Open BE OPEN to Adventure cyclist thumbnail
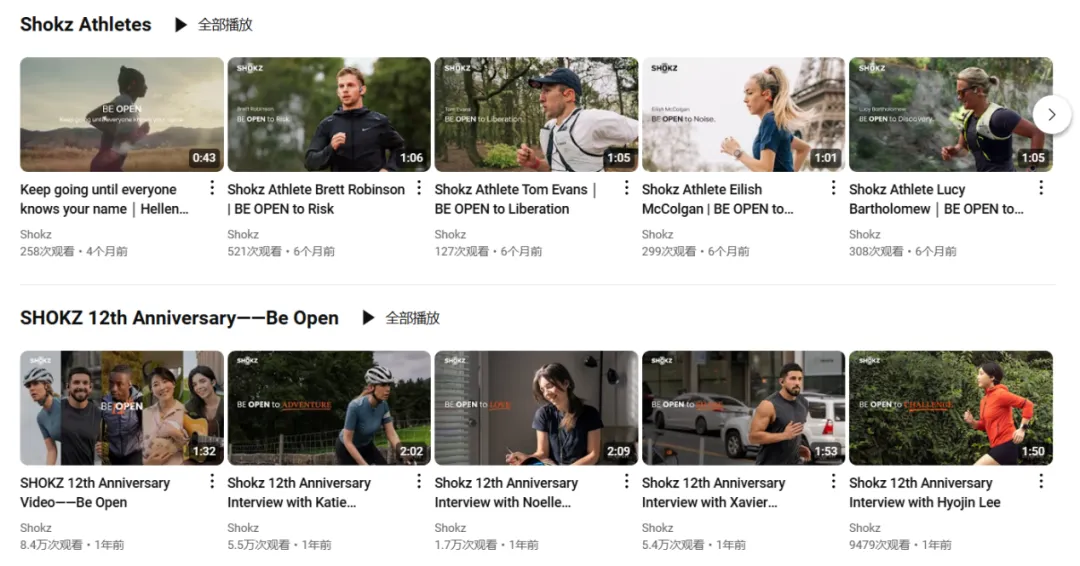Screen dimensions: 1080x566 pyautogui.click(x=329, y=408)
